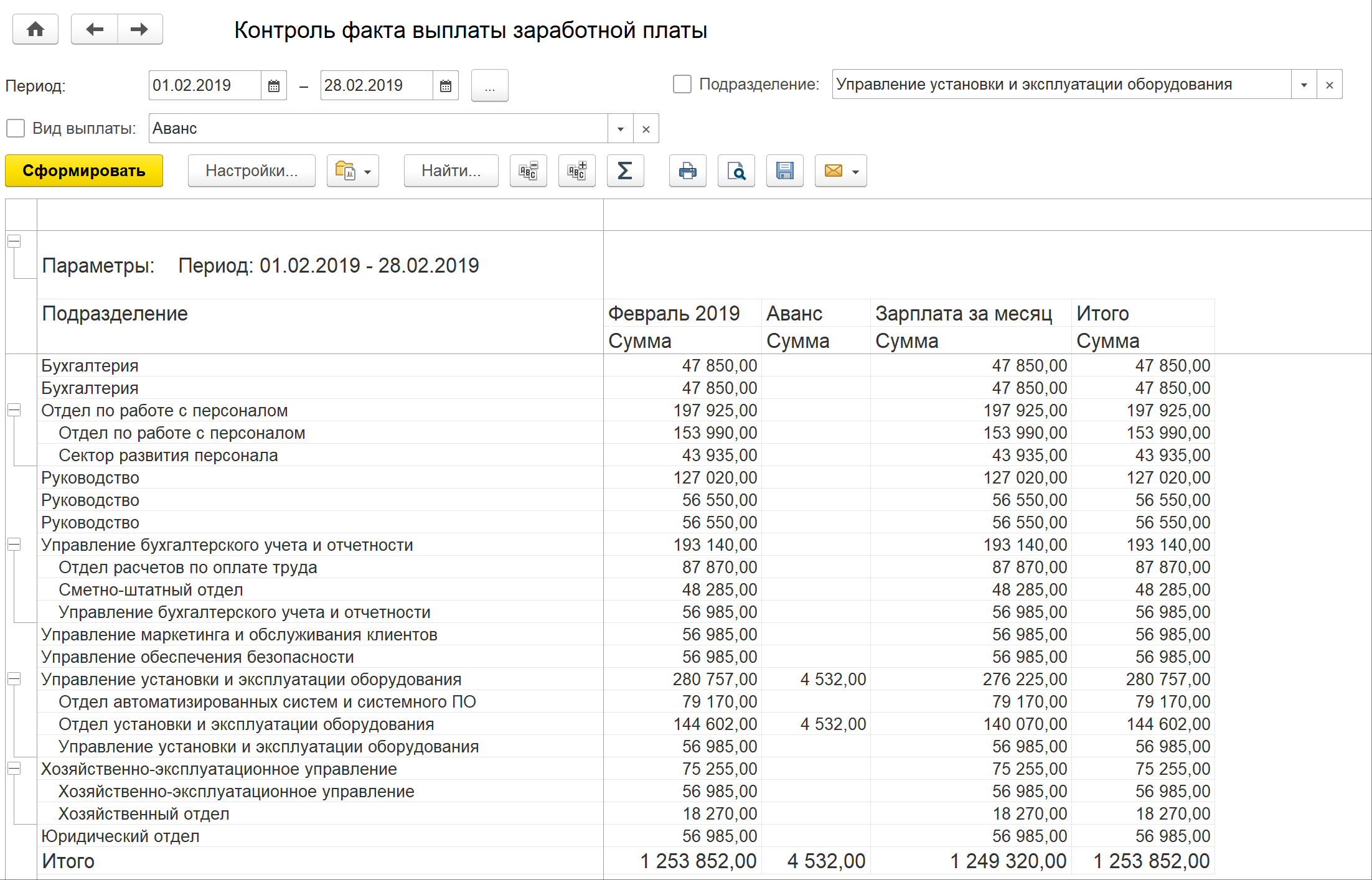This screenshot has height=880, width=1372.
Task: Clear the Вид выплаты field value
Action: (x=646, y=129)
